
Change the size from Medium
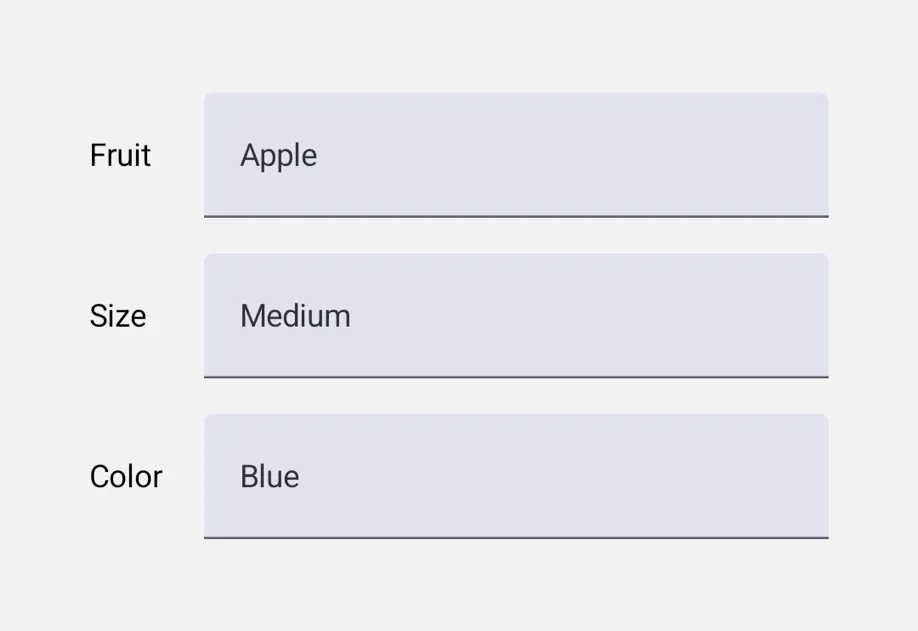516,316
